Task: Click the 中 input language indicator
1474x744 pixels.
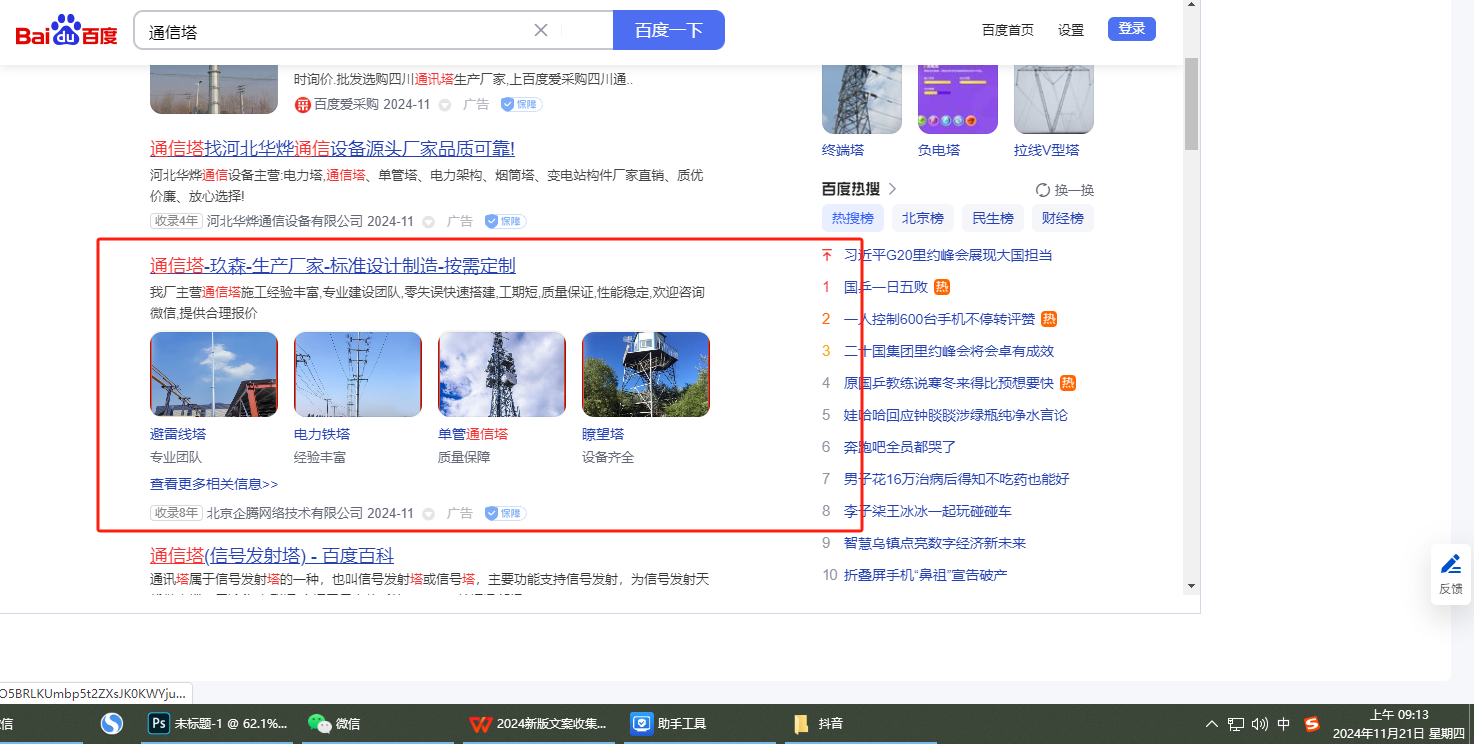Action: point(1284,724)
